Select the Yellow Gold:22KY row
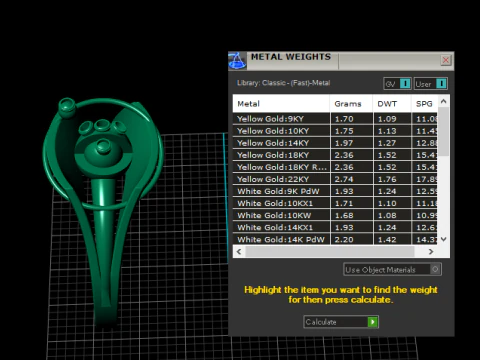This screenshot has width=480, height=360. click(x=335, y=179)
